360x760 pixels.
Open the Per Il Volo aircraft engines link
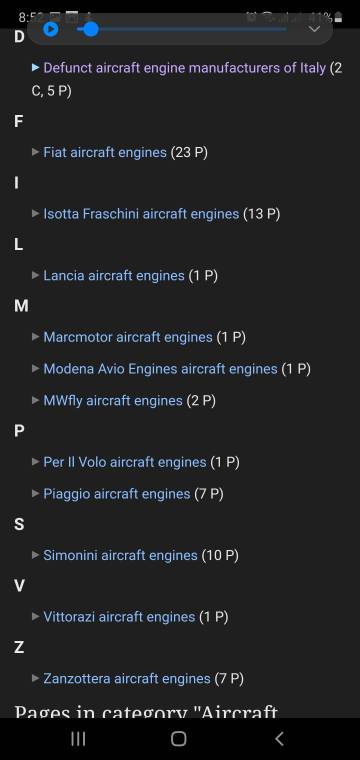point(125,462)
